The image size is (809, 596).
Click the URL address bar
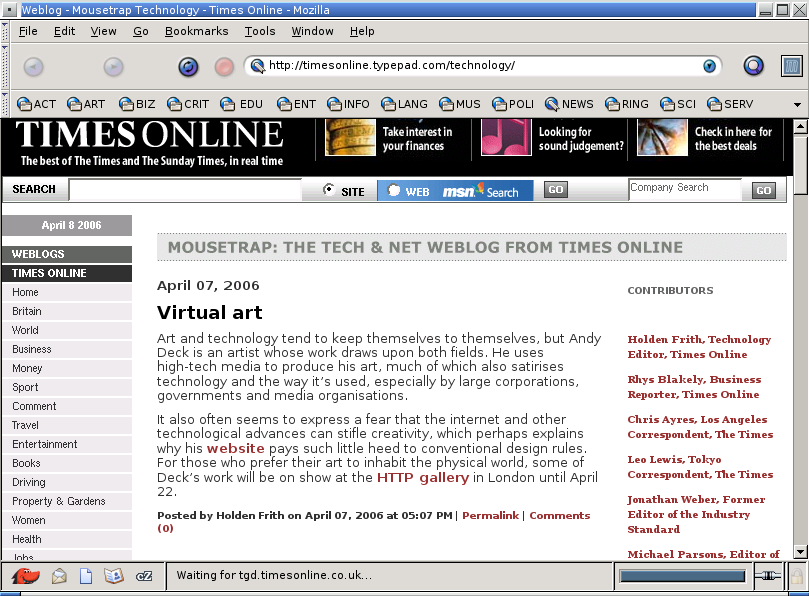[482, 66]
